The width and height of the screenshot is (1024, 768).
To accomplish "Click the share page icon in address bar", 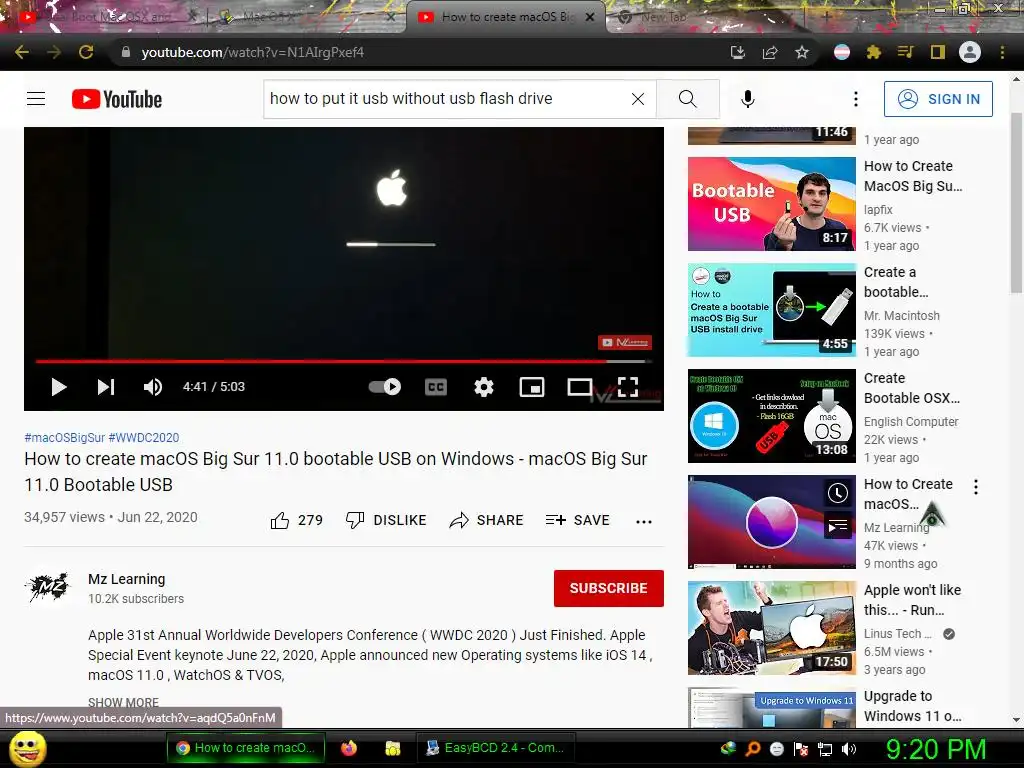I will pyautogui.click(x=770, y=52).
